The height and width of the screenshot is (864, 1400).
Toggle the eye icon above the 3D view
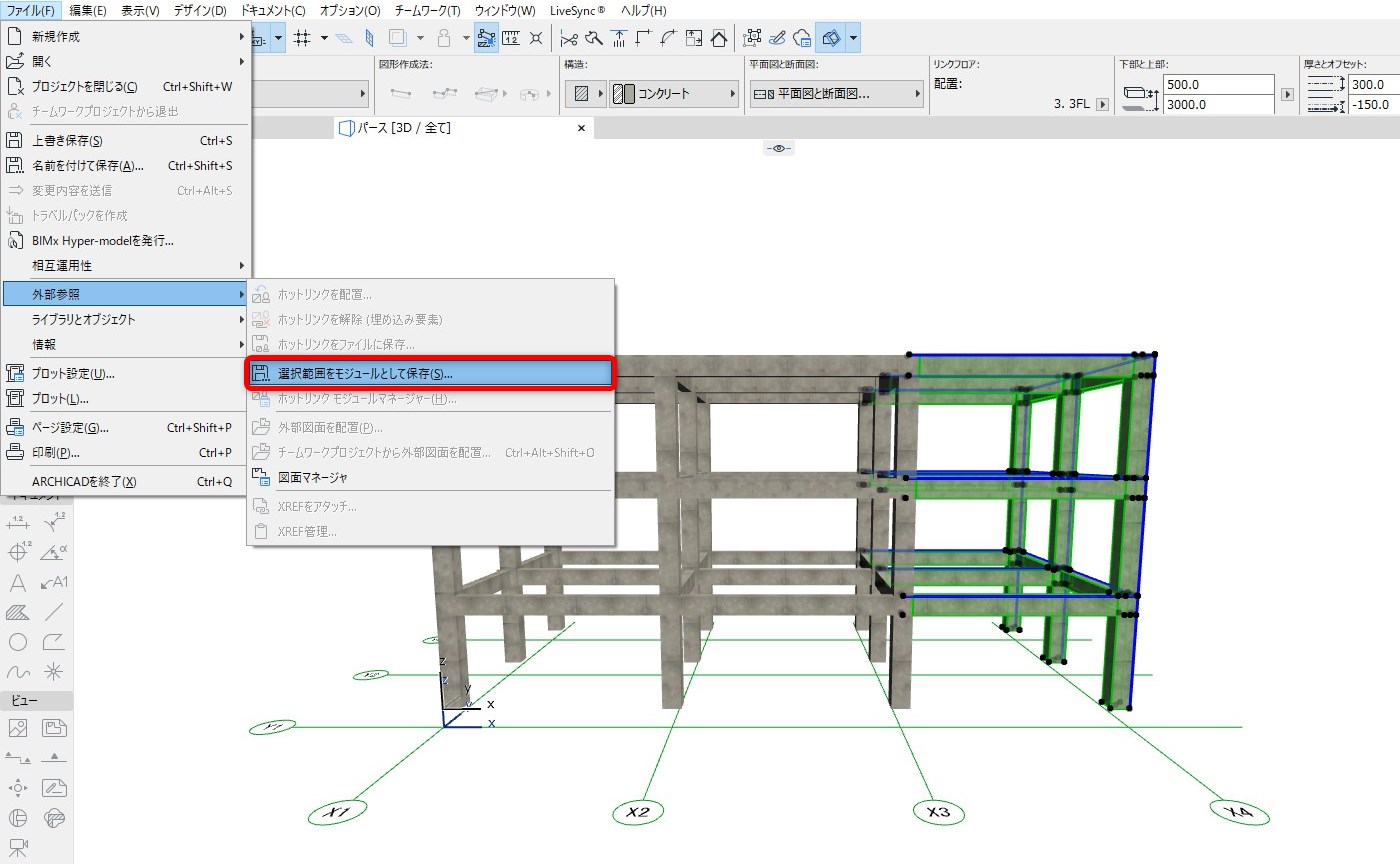779,147
